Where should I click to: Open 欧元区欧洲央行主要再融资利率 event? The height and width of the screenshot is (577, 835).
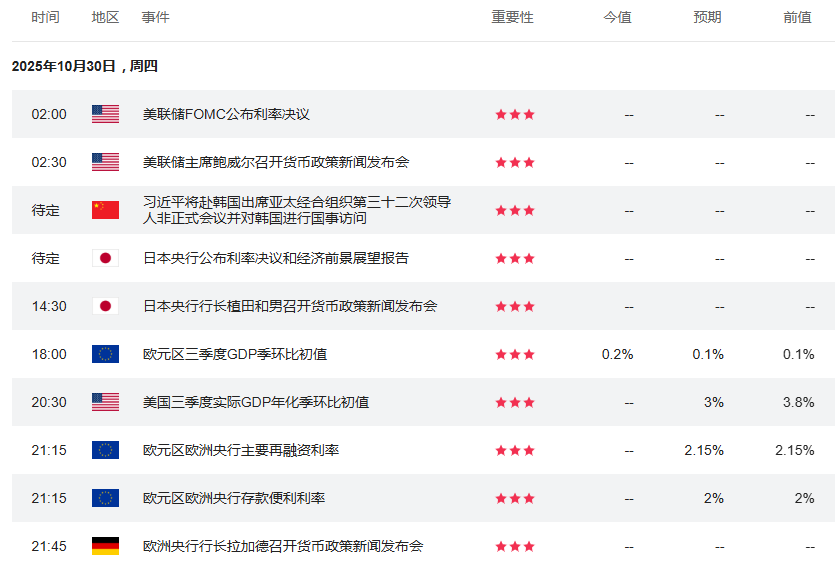[x=241, y=450]
